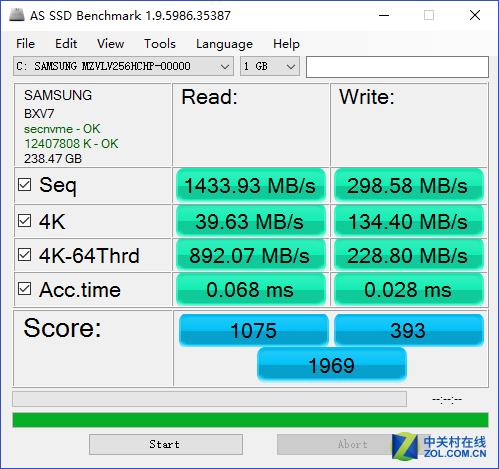The image size is (499, 469).
Task: Click the AS SSD Benchmark title bar icon
Action: tap(17, 15)
